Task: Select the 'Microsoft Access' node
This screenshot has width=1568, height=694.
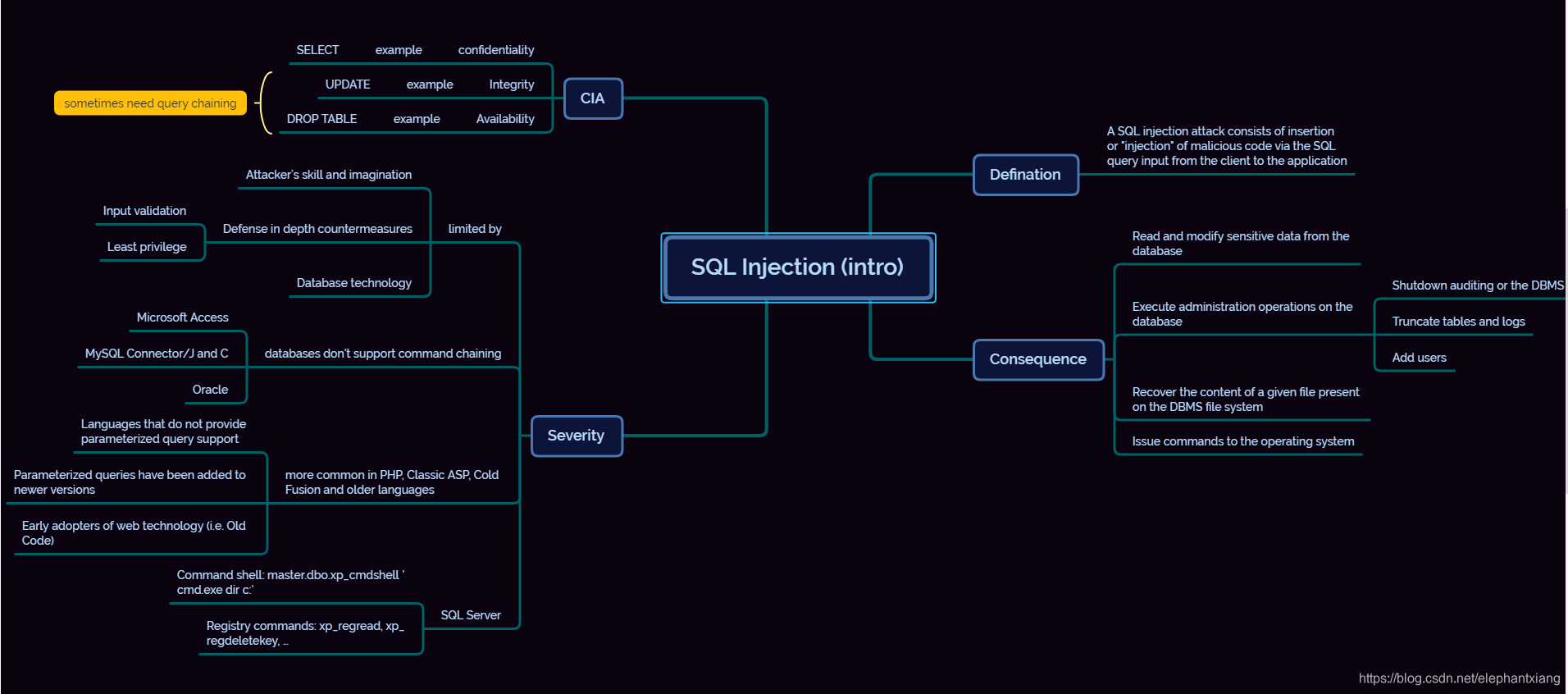Action: (183, 317)
